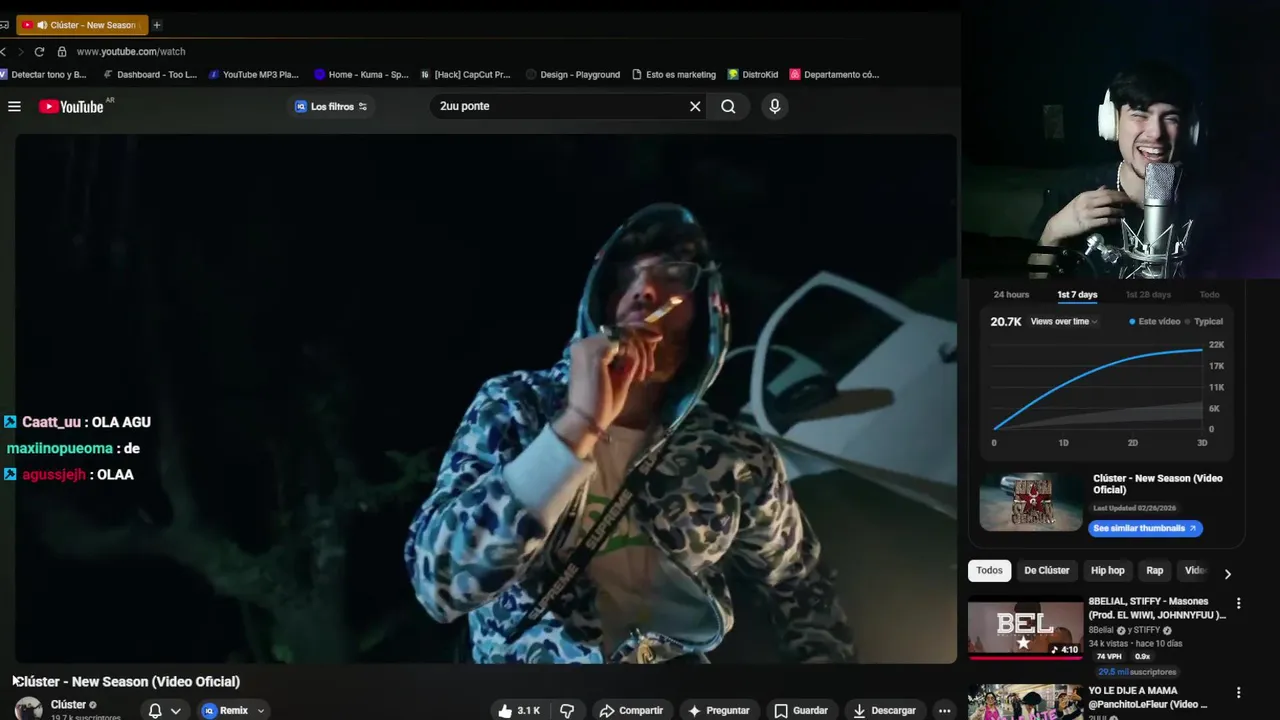Open Home - Kuma - Sp... bookmark
The image size is (1280, 720).
(361, 74)
